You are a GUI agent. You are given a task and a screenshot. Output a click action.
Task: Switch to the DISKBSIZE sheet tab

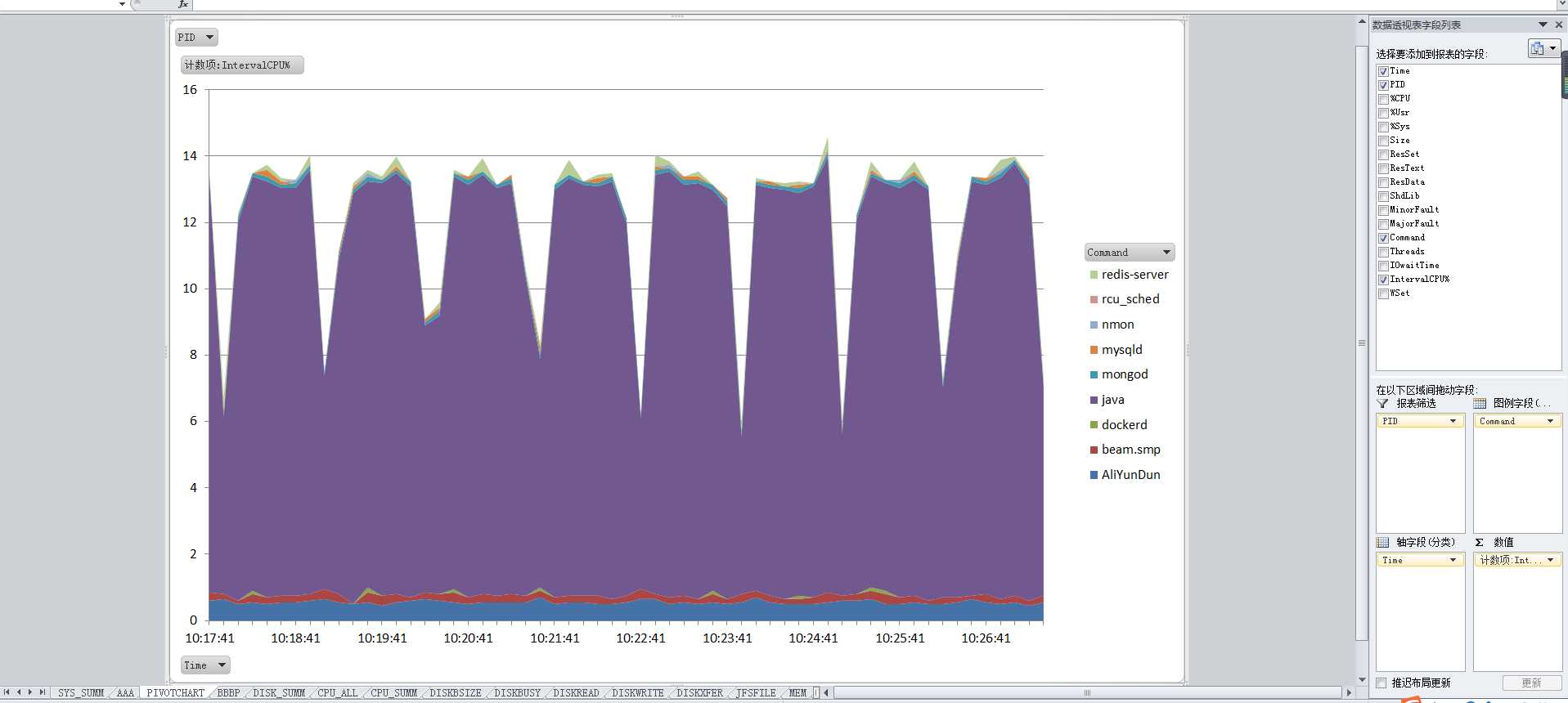click(x=456, y=693)
